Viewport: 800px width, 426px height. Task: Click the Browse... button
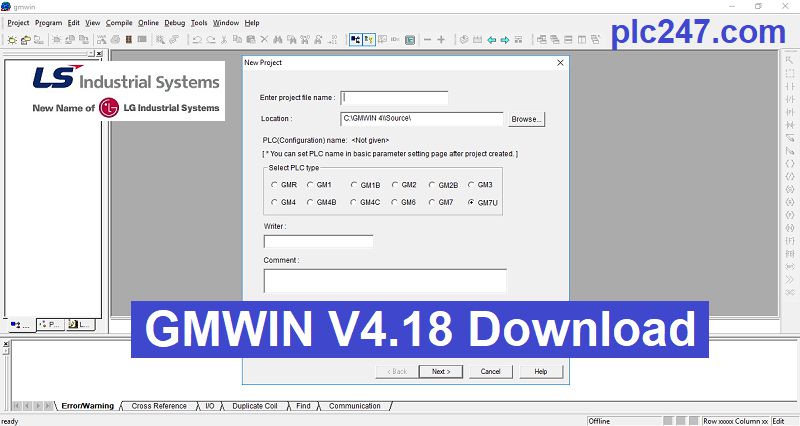[x=526, y=119]
